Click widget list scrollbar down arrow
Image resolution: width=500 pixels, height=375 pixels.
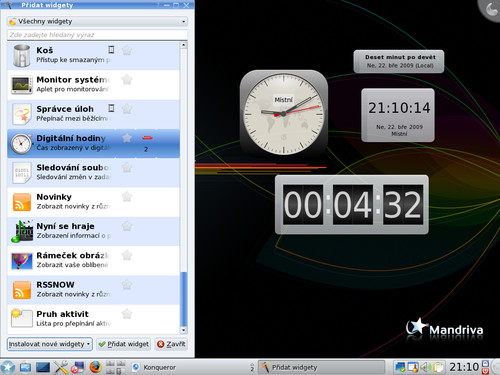[x=184, y=330]
